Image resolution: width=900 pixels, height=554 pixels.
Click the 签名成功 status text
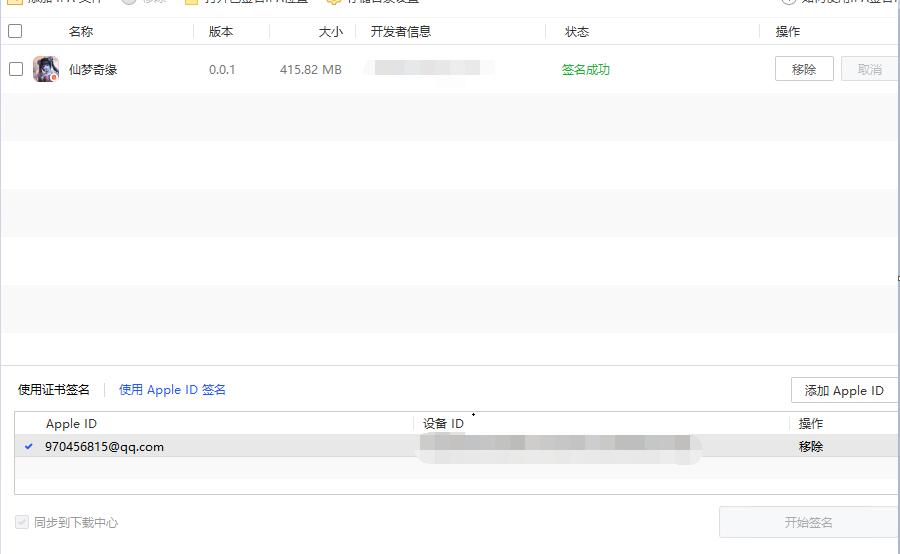click(585, 70)
